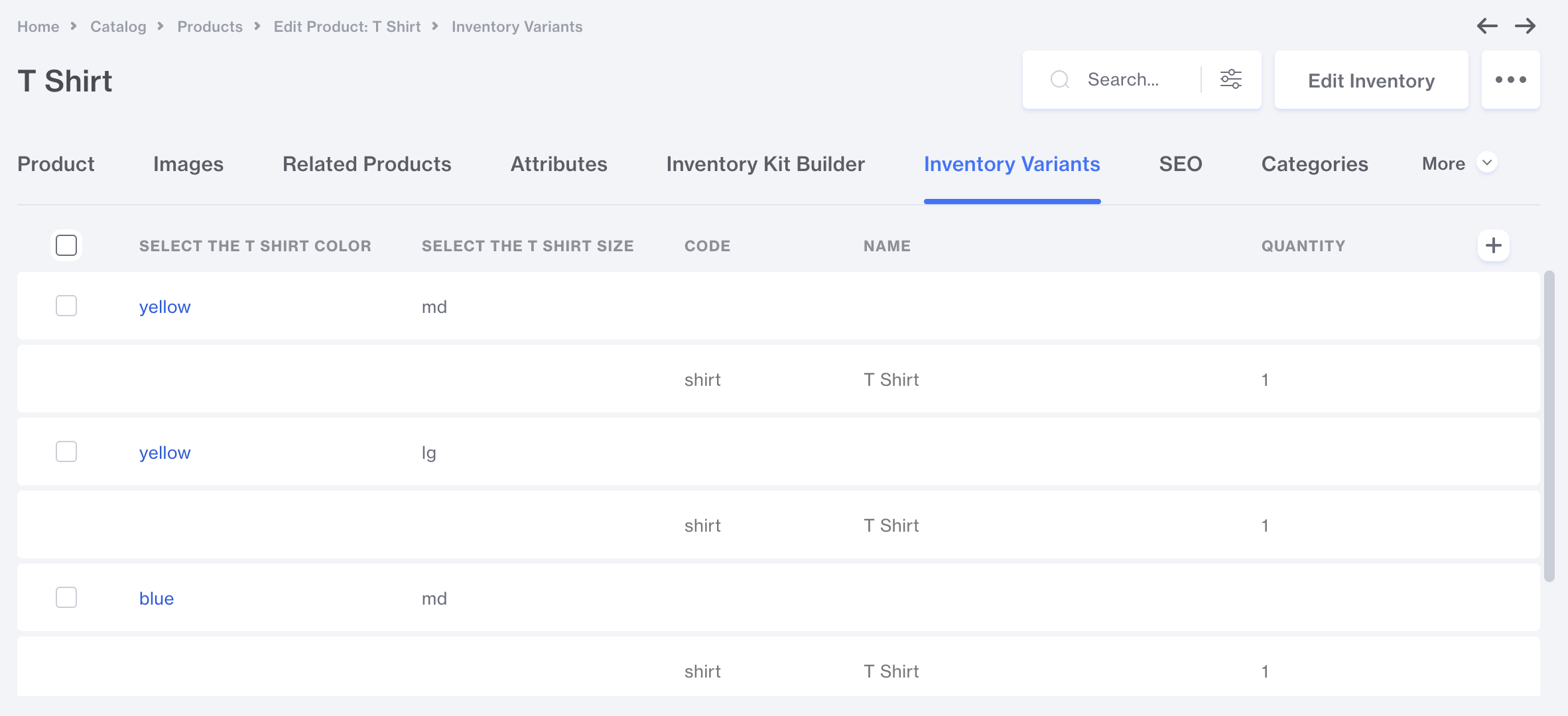Click the plus icon to add variant
1568x716 pixels.
(x=1494, y=245)
